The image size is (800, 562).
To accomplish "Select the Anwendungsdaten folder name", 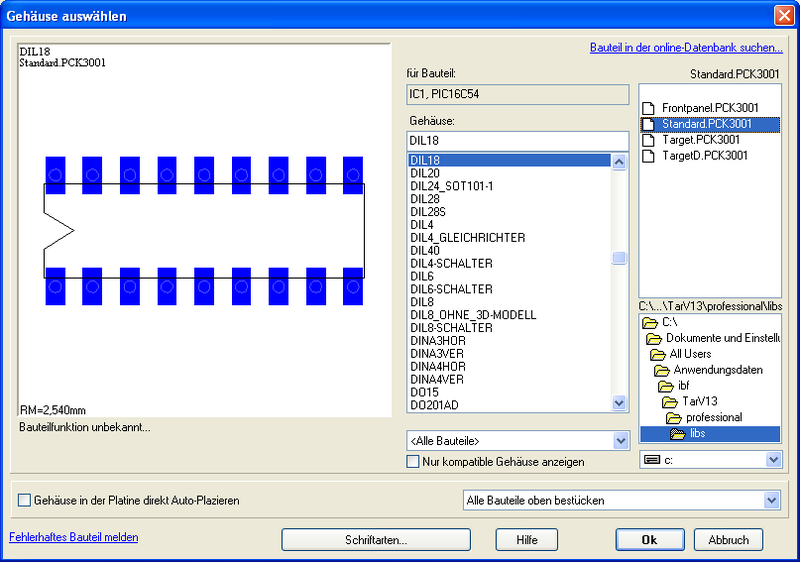I will 718,370.
